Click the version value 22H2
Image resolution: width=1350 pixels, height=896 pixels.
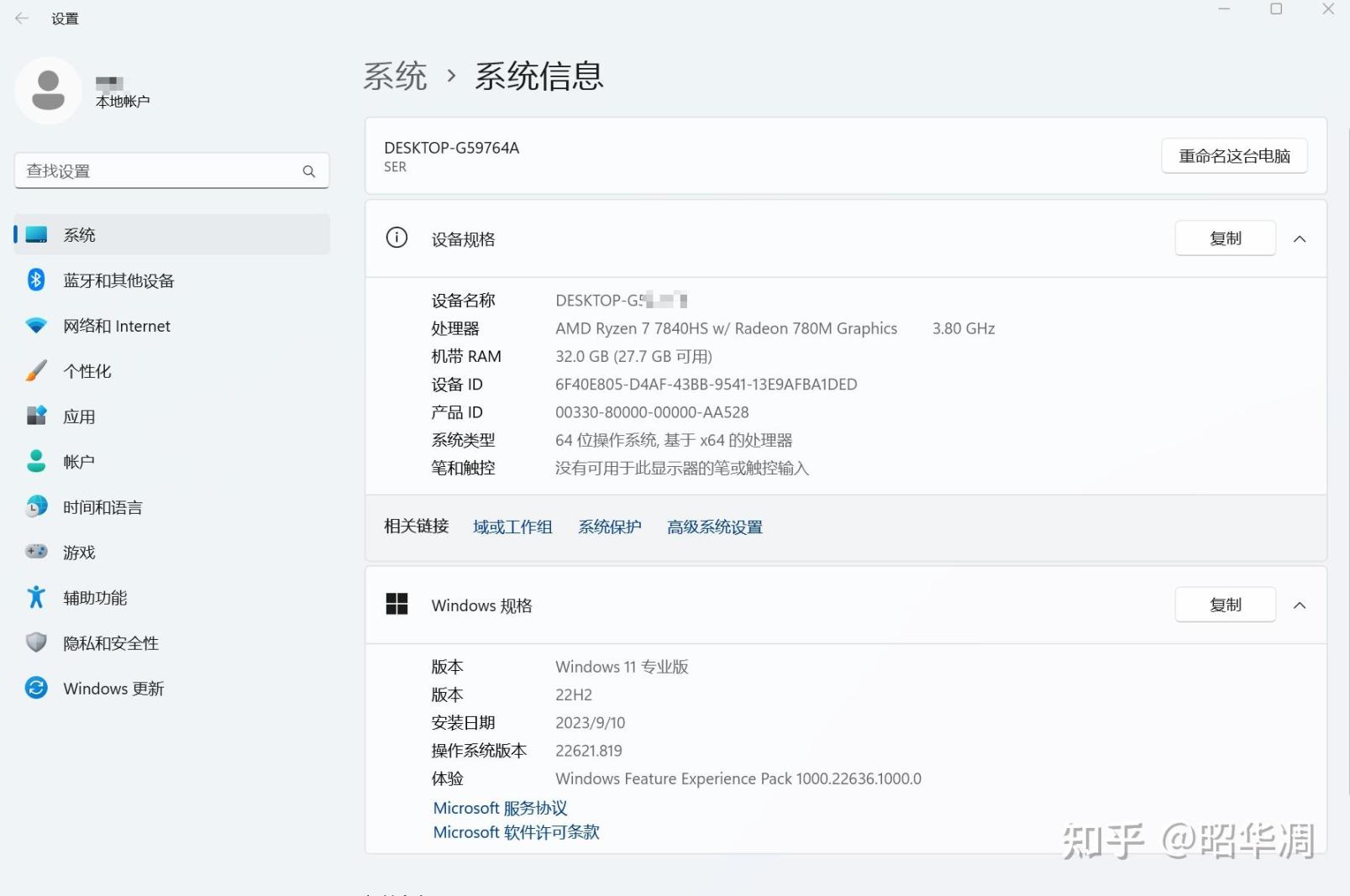click(x=574, y=695)
